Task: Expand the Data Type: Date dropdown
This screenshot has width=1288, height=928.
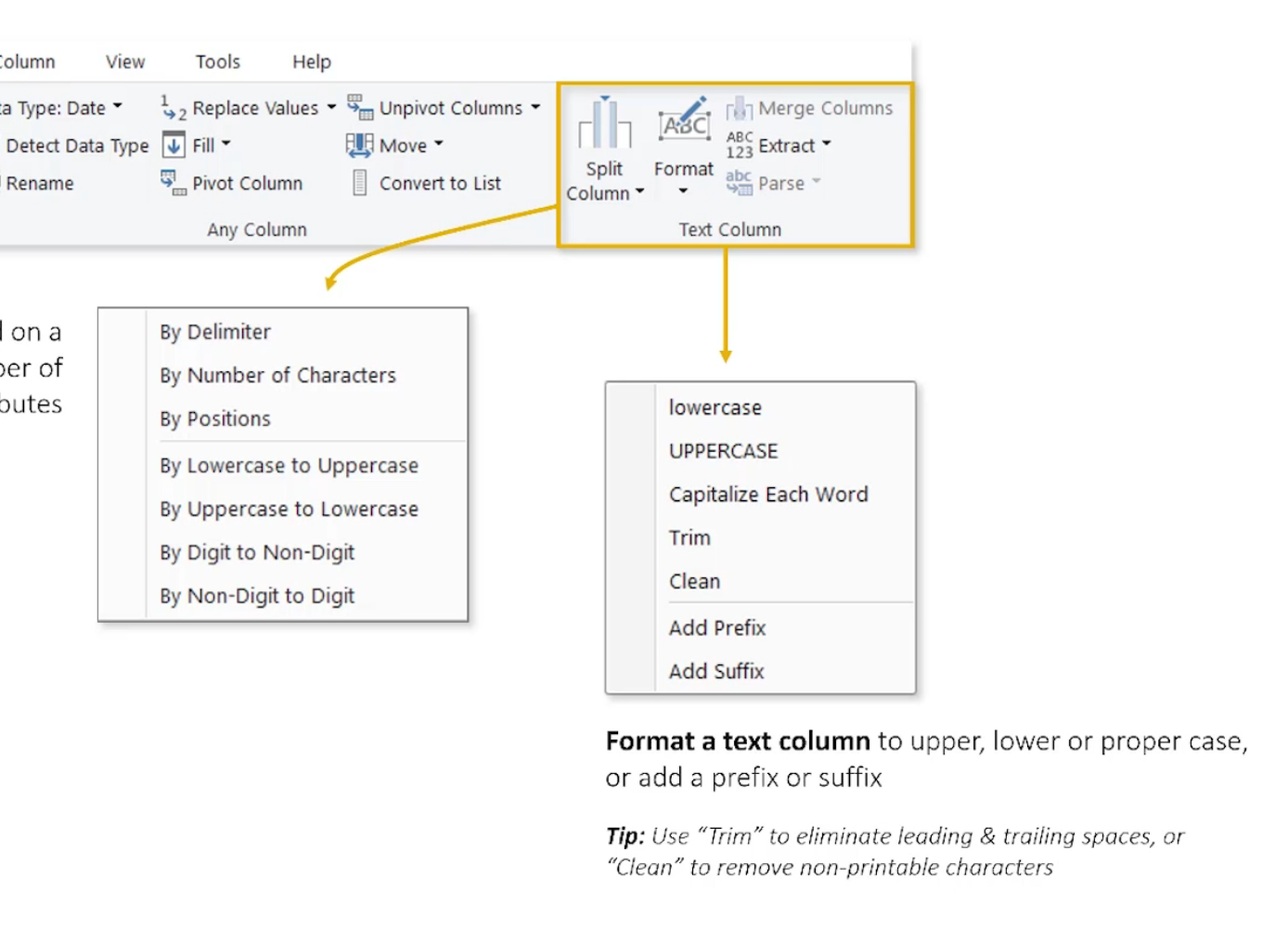Action: click(x=118, y=107)
